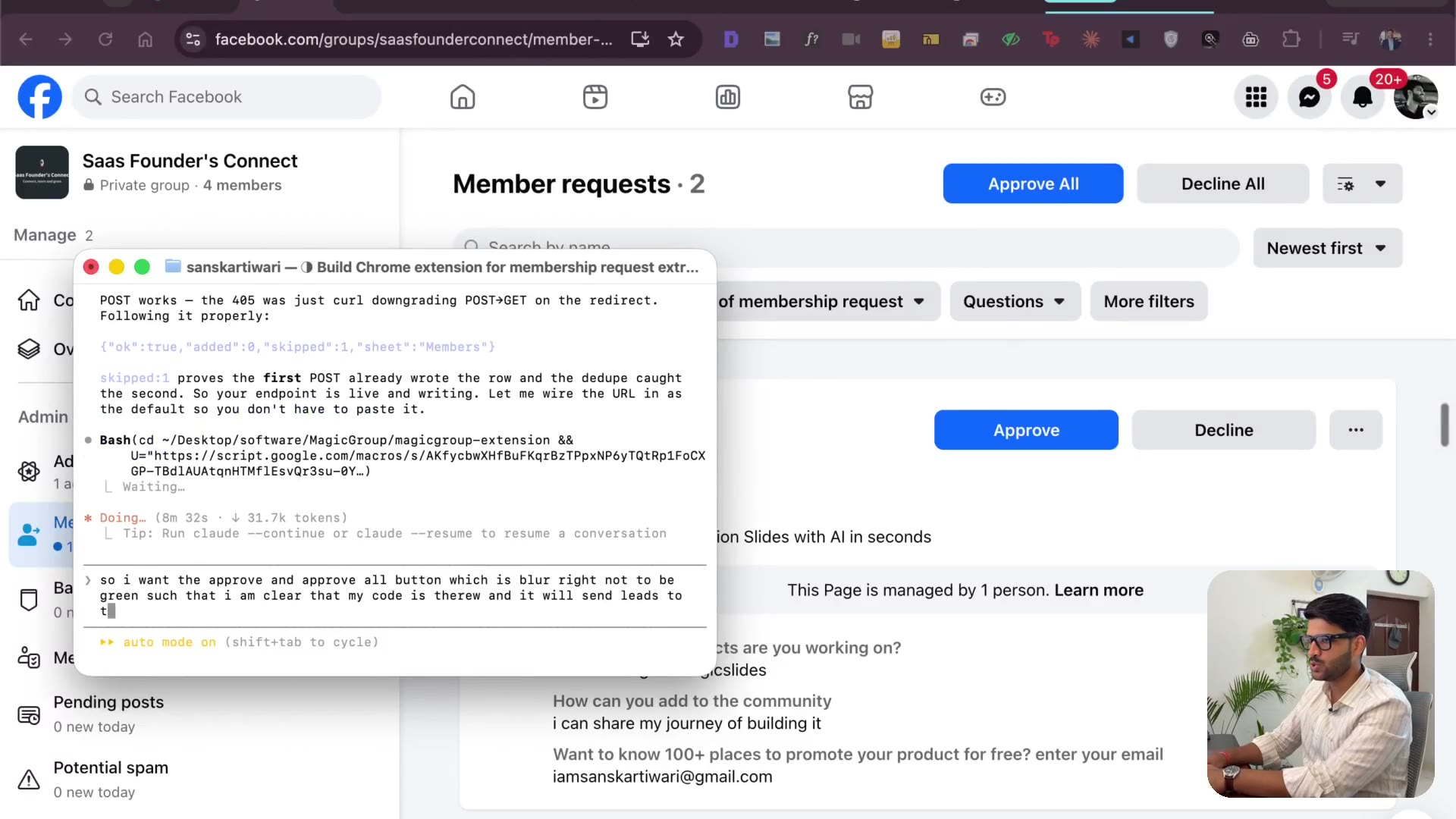Click the 'Member requests' heading text
This screenshot has height=819, width=1456.
pyautogui.click(x=561, y=184)
